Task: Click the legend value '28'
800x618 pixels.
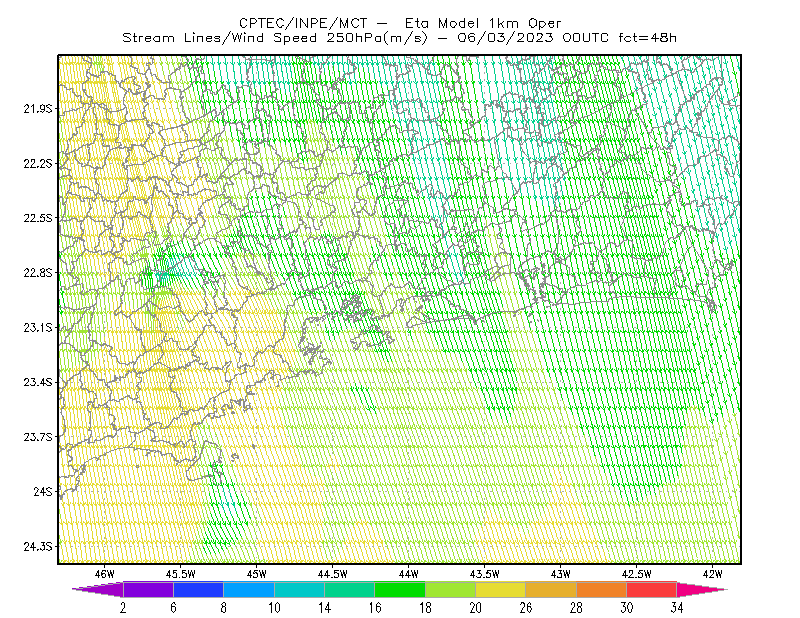Action: click(x=577, y=608)
